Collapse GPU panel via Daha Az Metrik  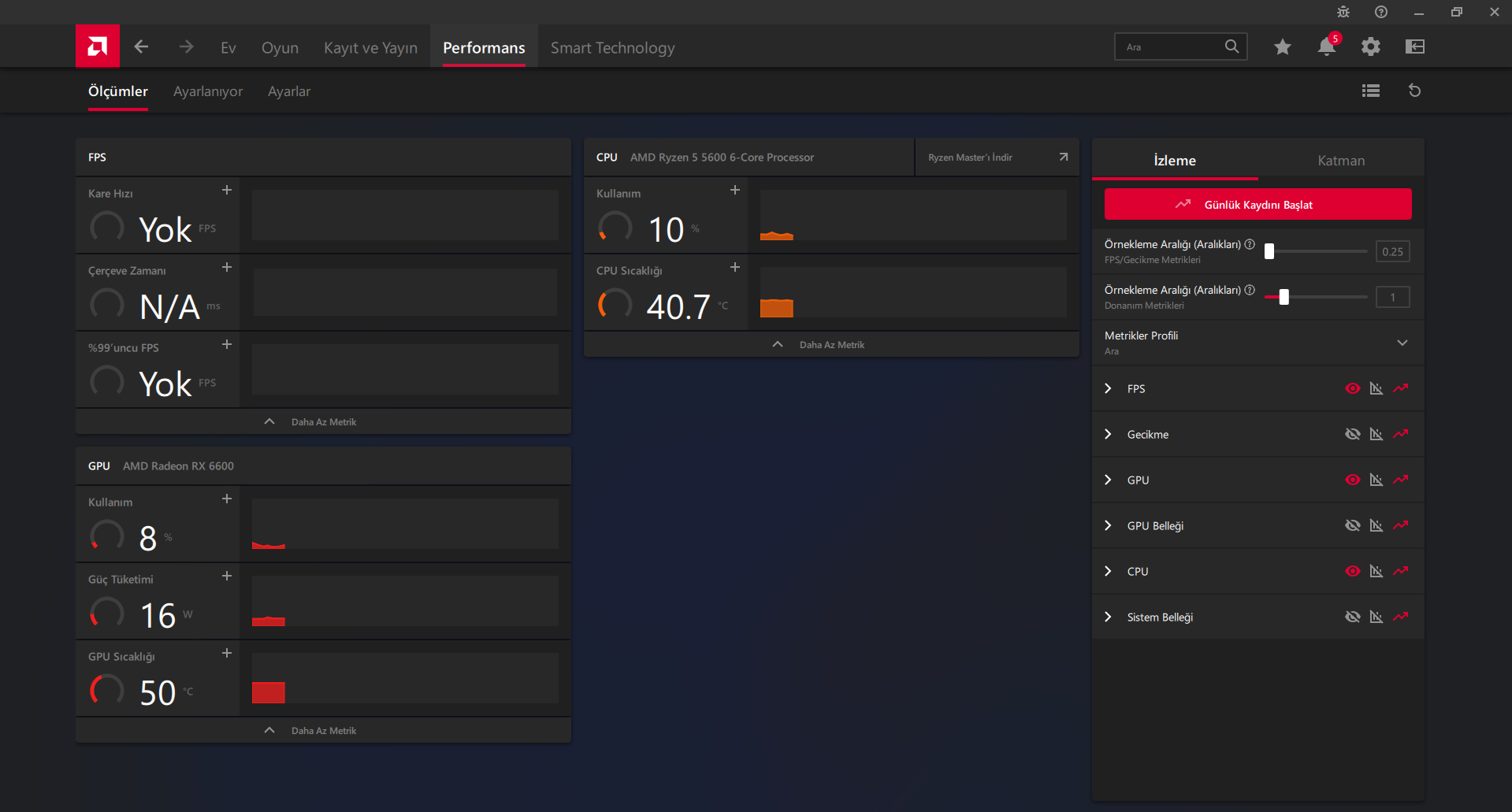tap(323, 730)
